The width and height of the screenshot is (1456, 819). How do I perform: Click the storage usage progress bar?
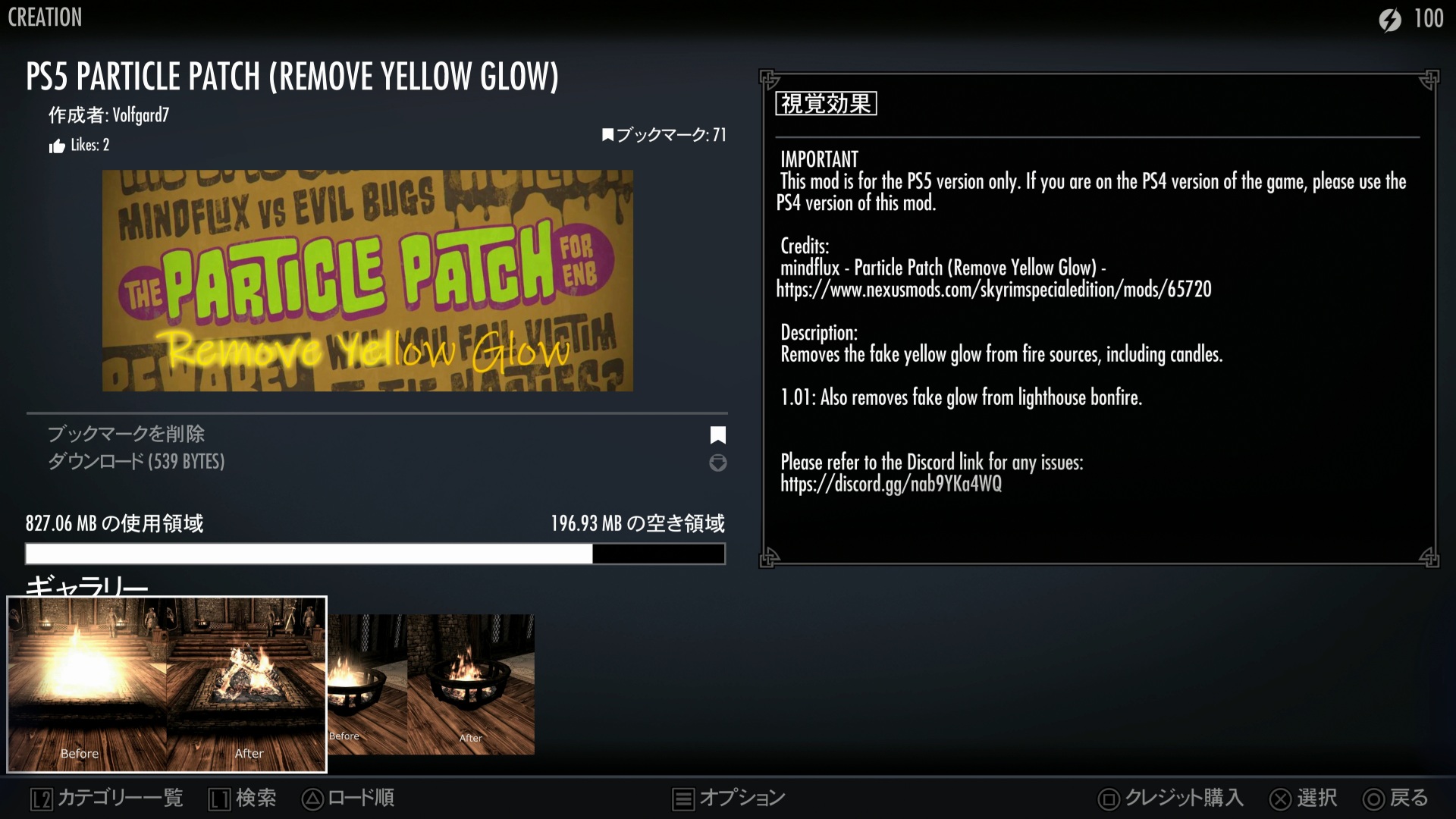click(375, 554)
